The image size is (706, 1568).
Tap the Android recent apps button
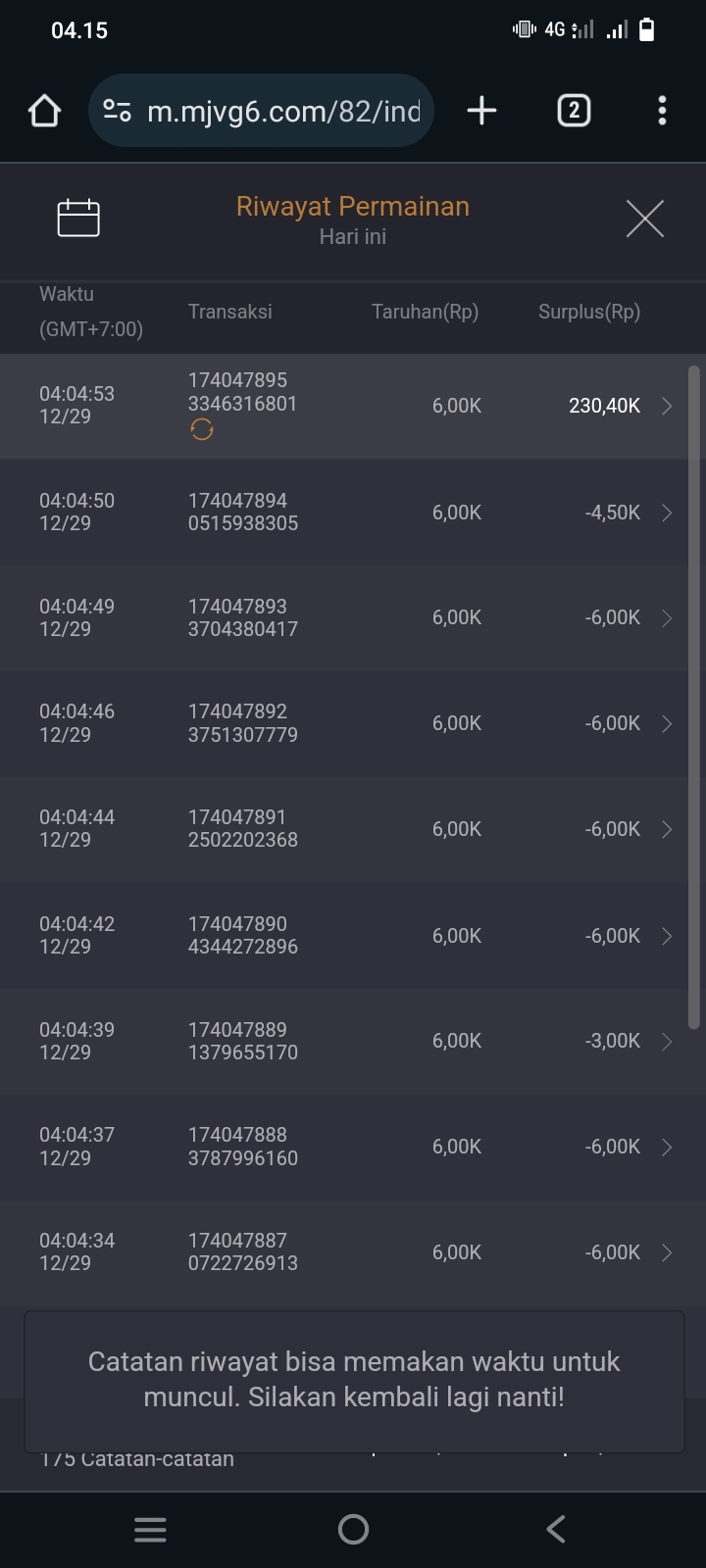pyautogui.click(x=150, y=1529)
